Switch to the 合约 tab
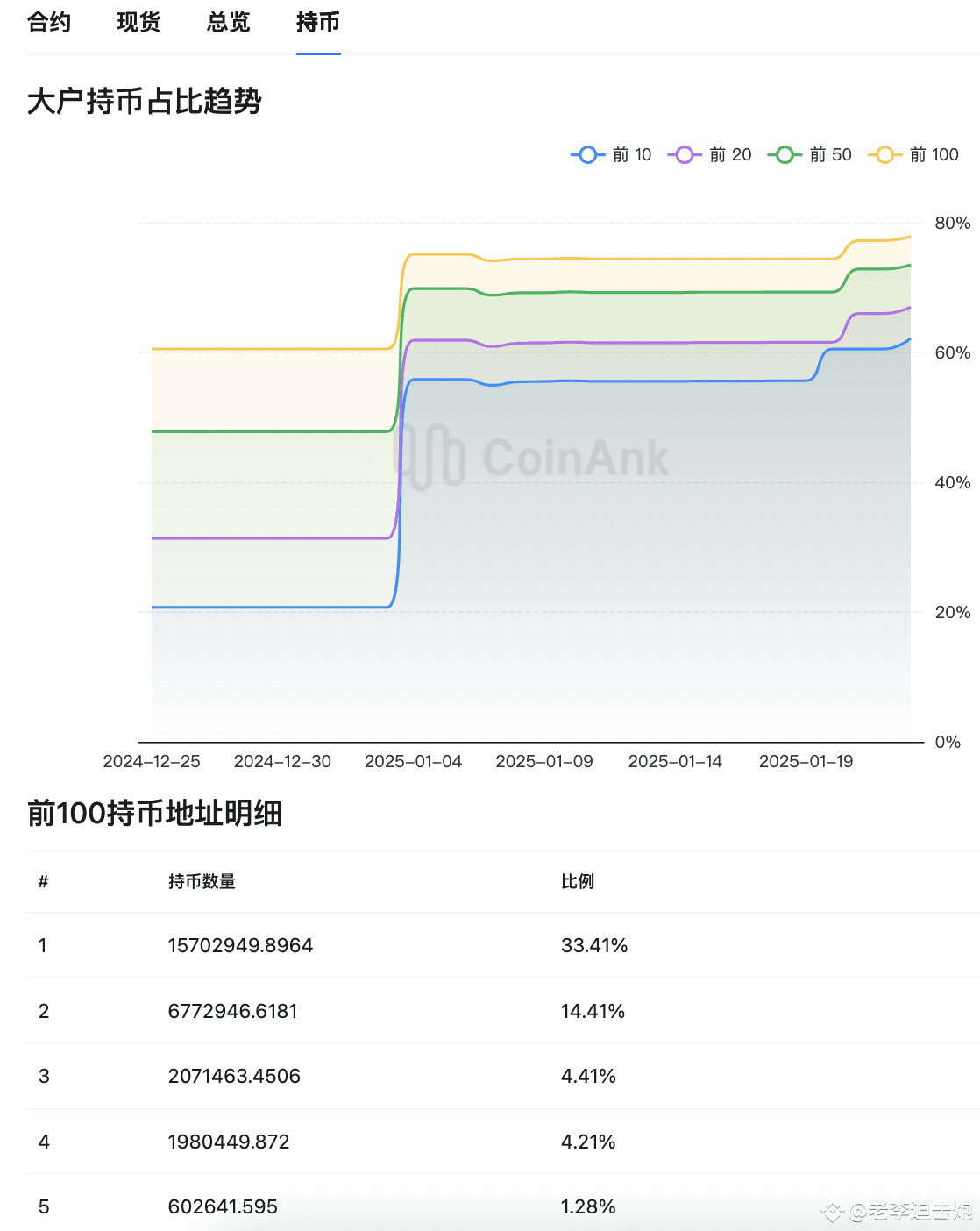The image size is (980, 1231). click(x=49, y=22)
